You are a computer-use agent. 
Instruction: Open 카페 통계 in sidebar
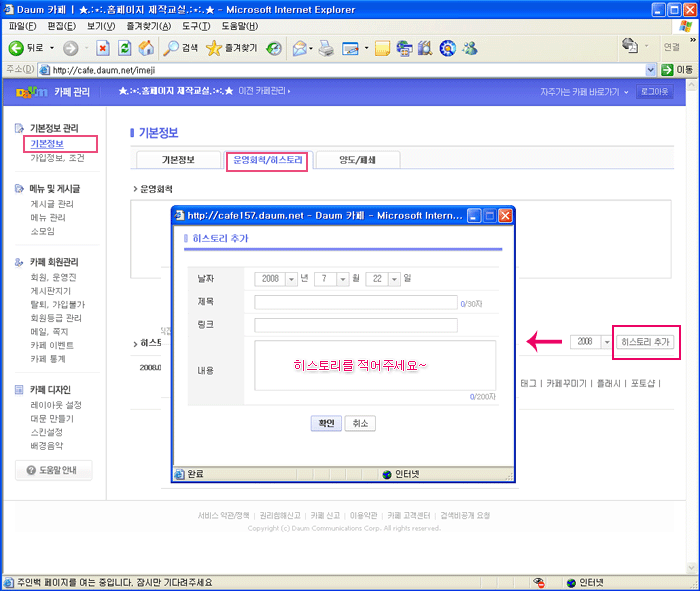click(x=48, y=359)
